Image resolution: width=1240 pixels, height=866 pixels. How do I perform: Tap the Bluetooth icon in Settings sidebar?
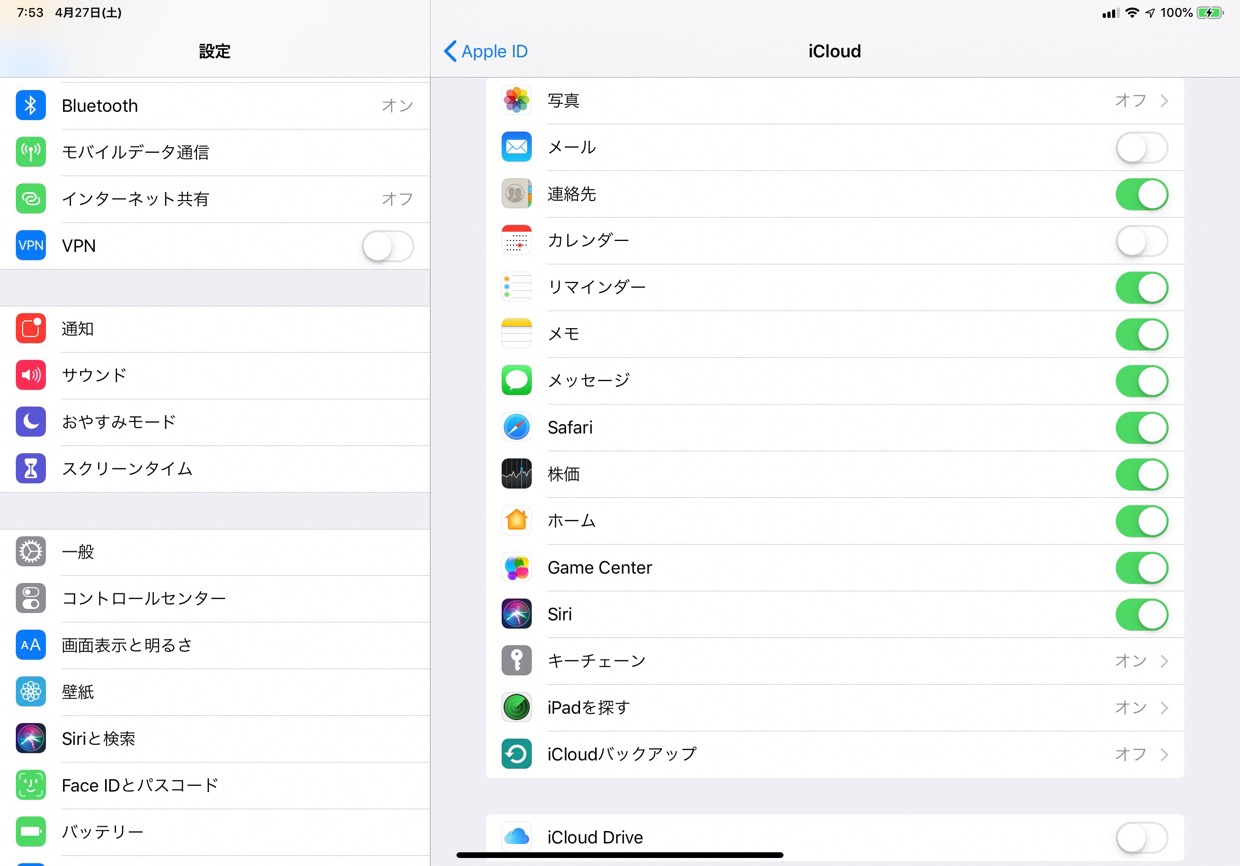31,105
